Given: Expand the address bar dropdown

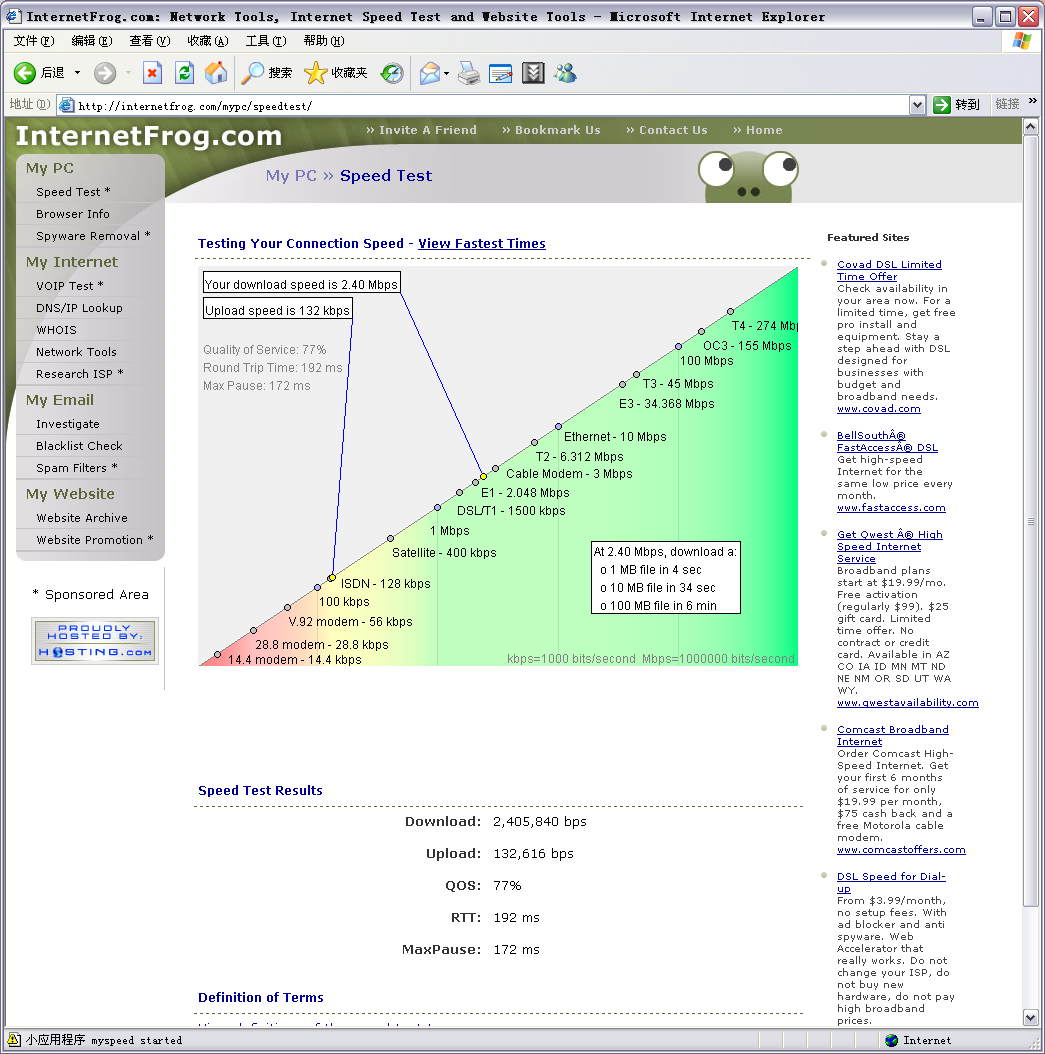Looking at the screenshot, I should pyautogui.click(x=917, y=105).
